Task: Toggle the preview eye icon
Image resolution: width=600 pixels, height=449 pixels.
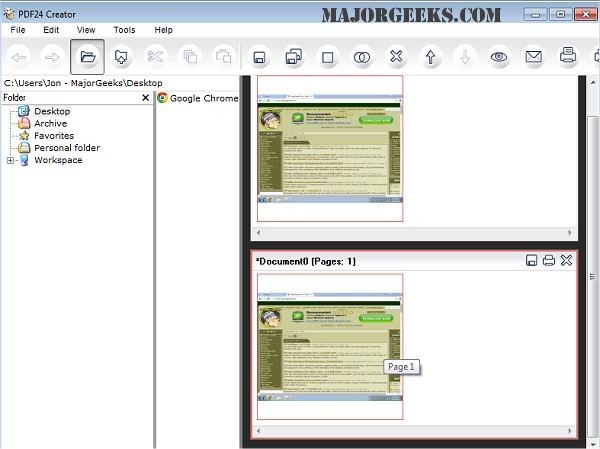Action: click(x=499, y=58)
